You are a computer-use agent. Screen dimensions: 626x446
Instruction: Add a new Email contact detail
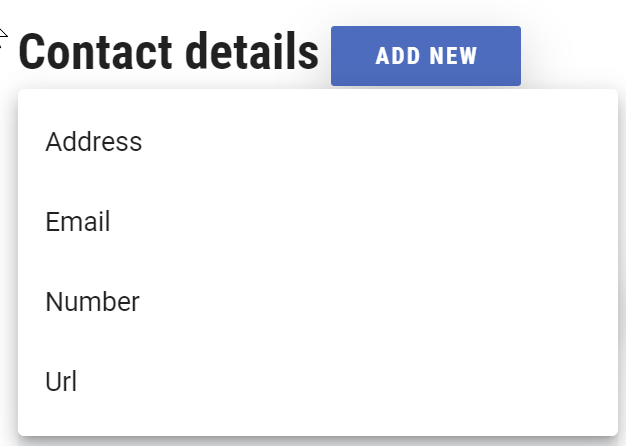tap(78, 222)
